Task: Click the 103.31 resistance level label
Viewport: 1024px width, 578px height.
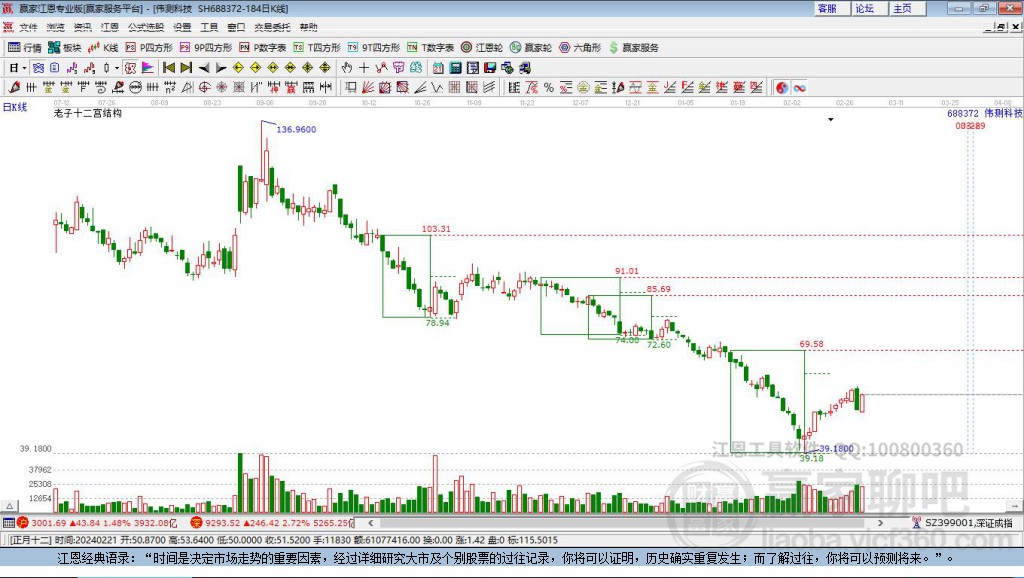Action: tap(436, 229)
